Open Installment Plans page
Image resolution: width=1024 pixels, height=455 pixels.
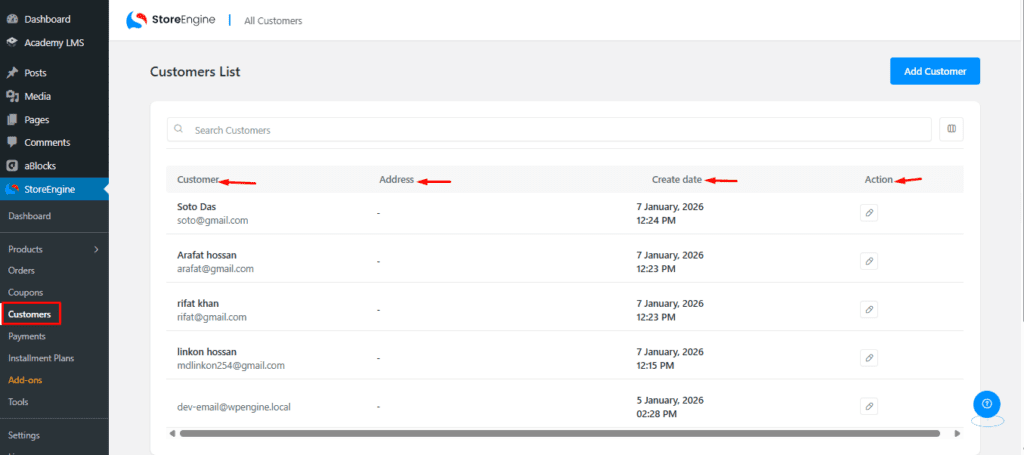coord(41,358)
